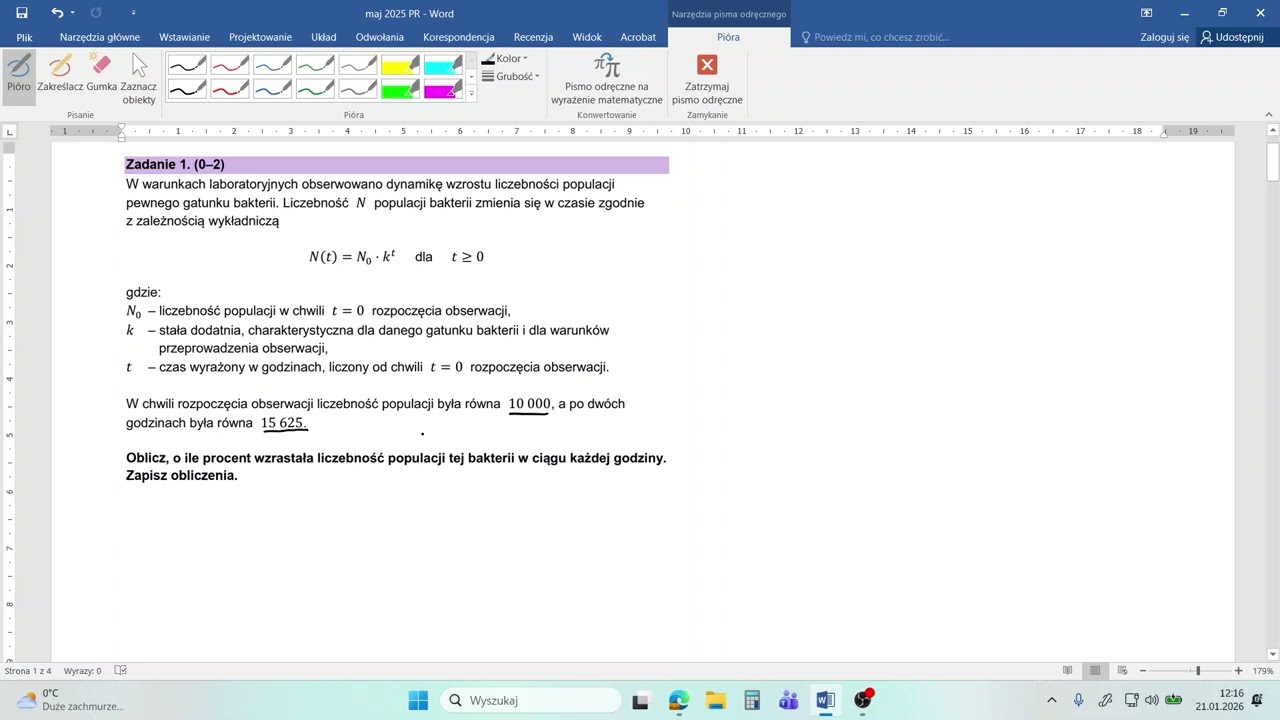Activate the Gumka eraser tool
Viewport: 1280px width, 720px height.
[x=102, y=76]
